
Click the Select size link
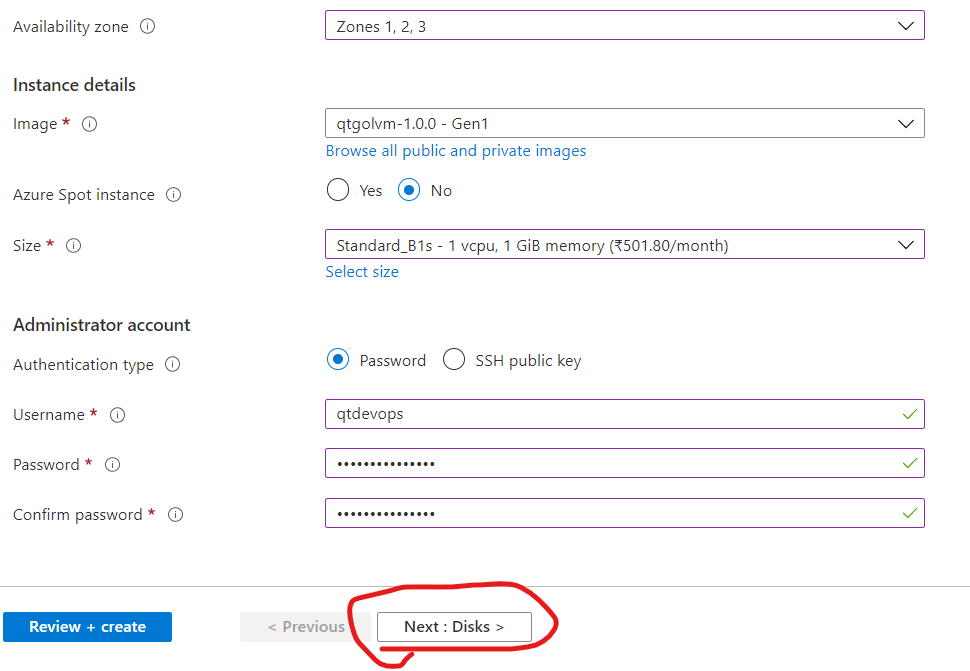(x=362, y=271)
